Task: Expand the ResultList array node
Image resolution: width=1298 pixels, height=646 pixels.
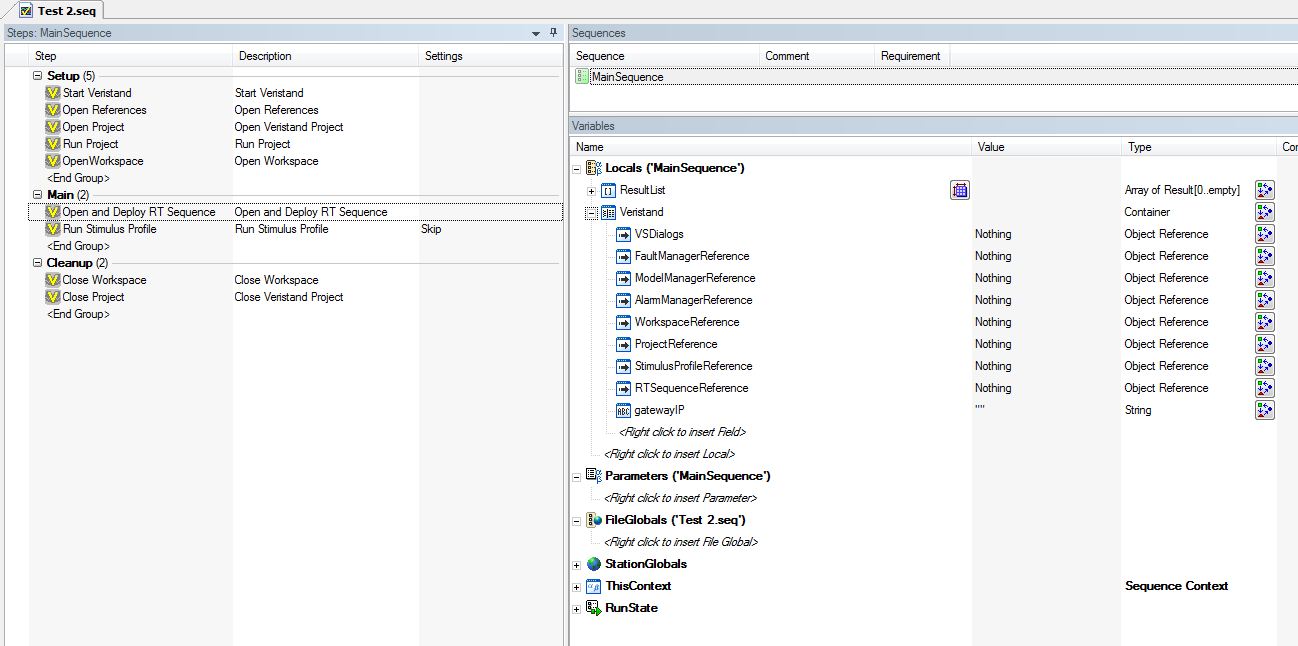Action: tap(591, 190)
